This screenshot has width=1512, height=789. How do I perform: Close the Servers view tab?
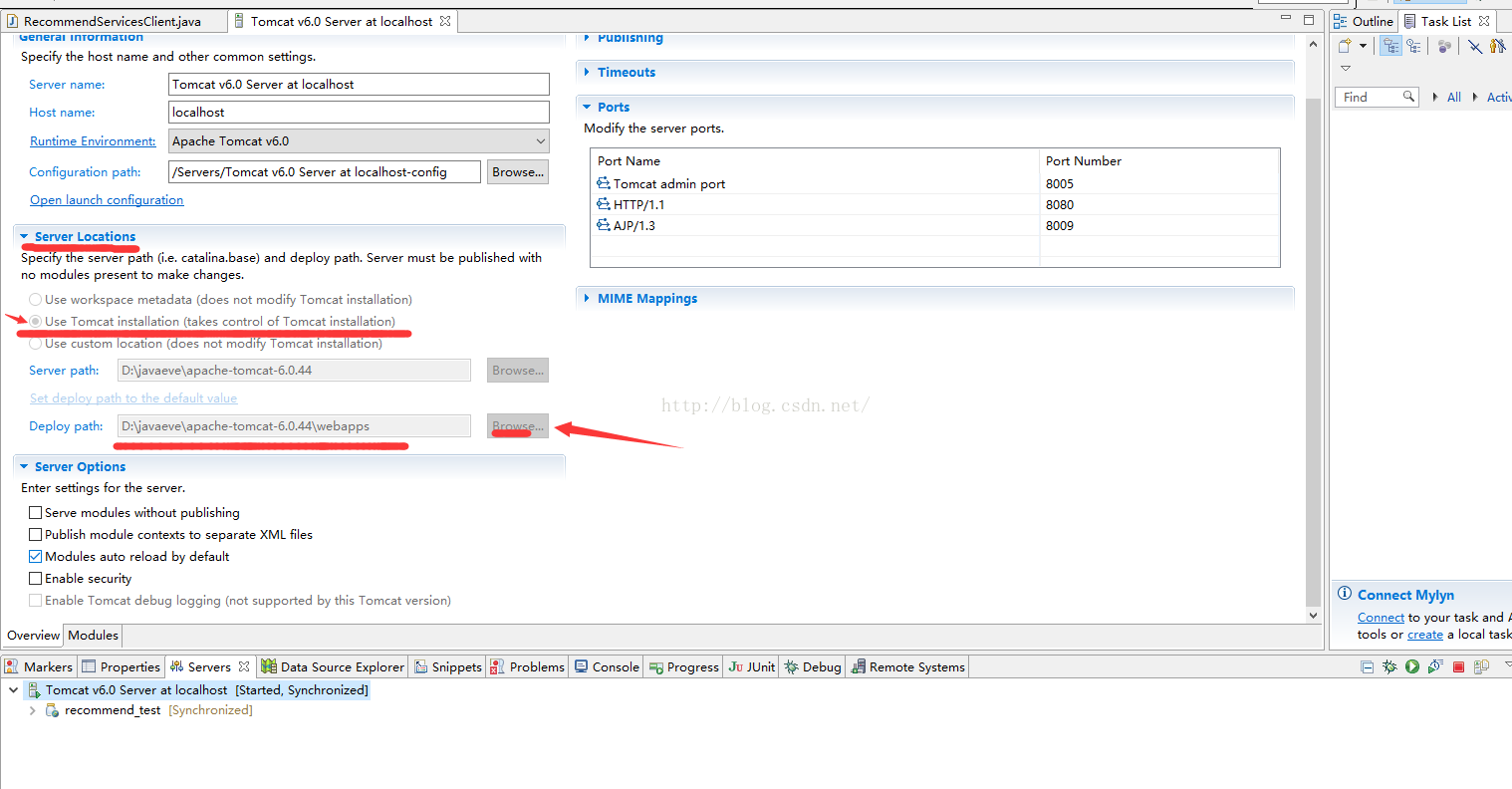[244, 667]
